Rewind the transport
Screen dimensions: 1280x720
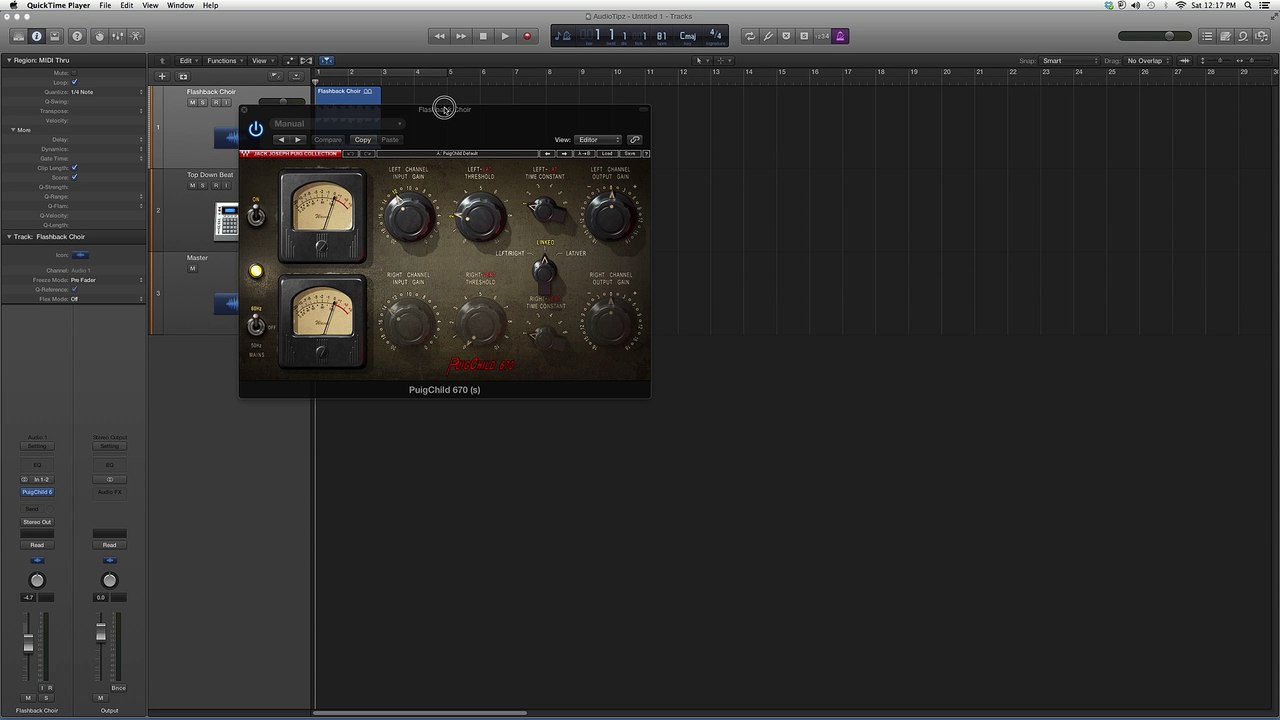(439, 36)
